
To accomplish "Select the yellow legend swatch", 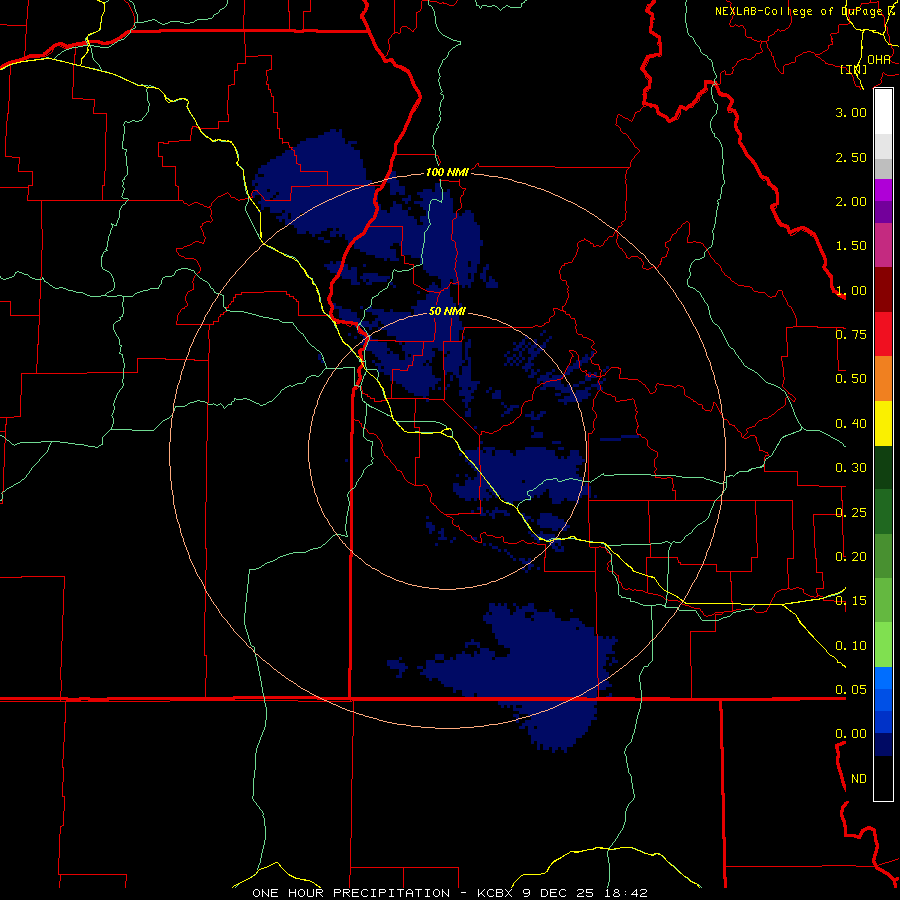I will [883, 423].
